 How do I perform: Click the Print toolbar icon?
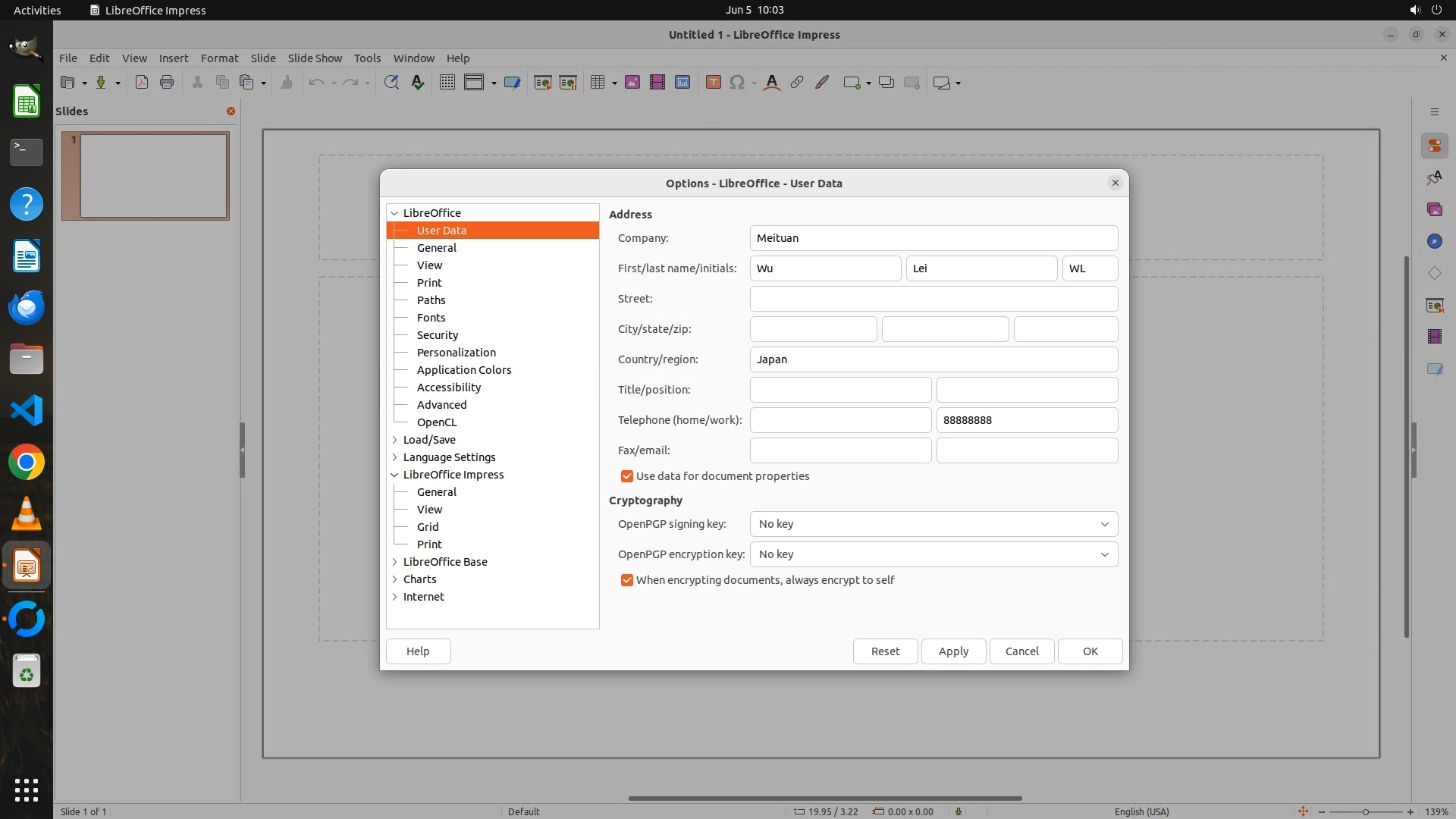pyautogui.click(x=167, y=83)
